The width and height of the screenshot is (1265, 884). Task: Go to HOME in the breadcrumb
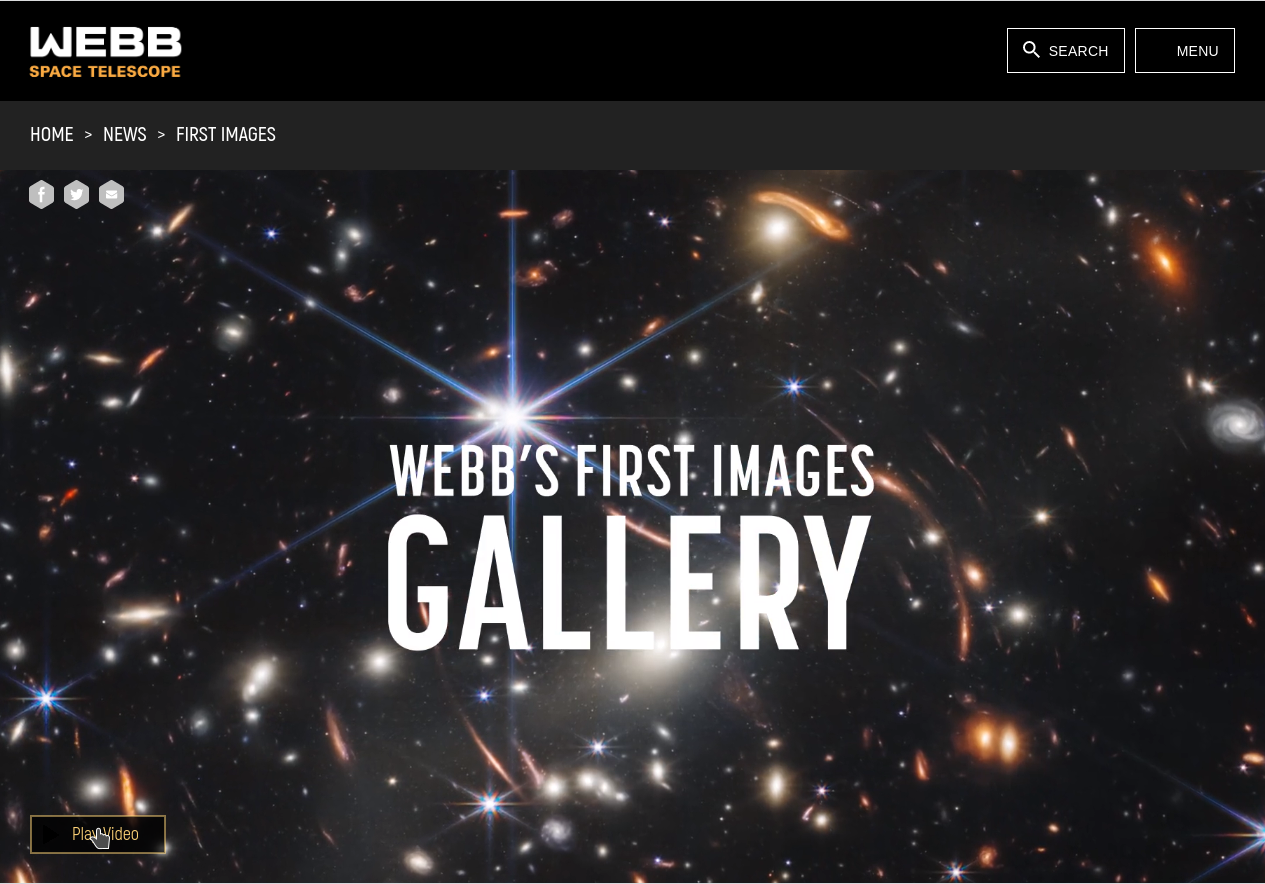(x=52, y=134)
